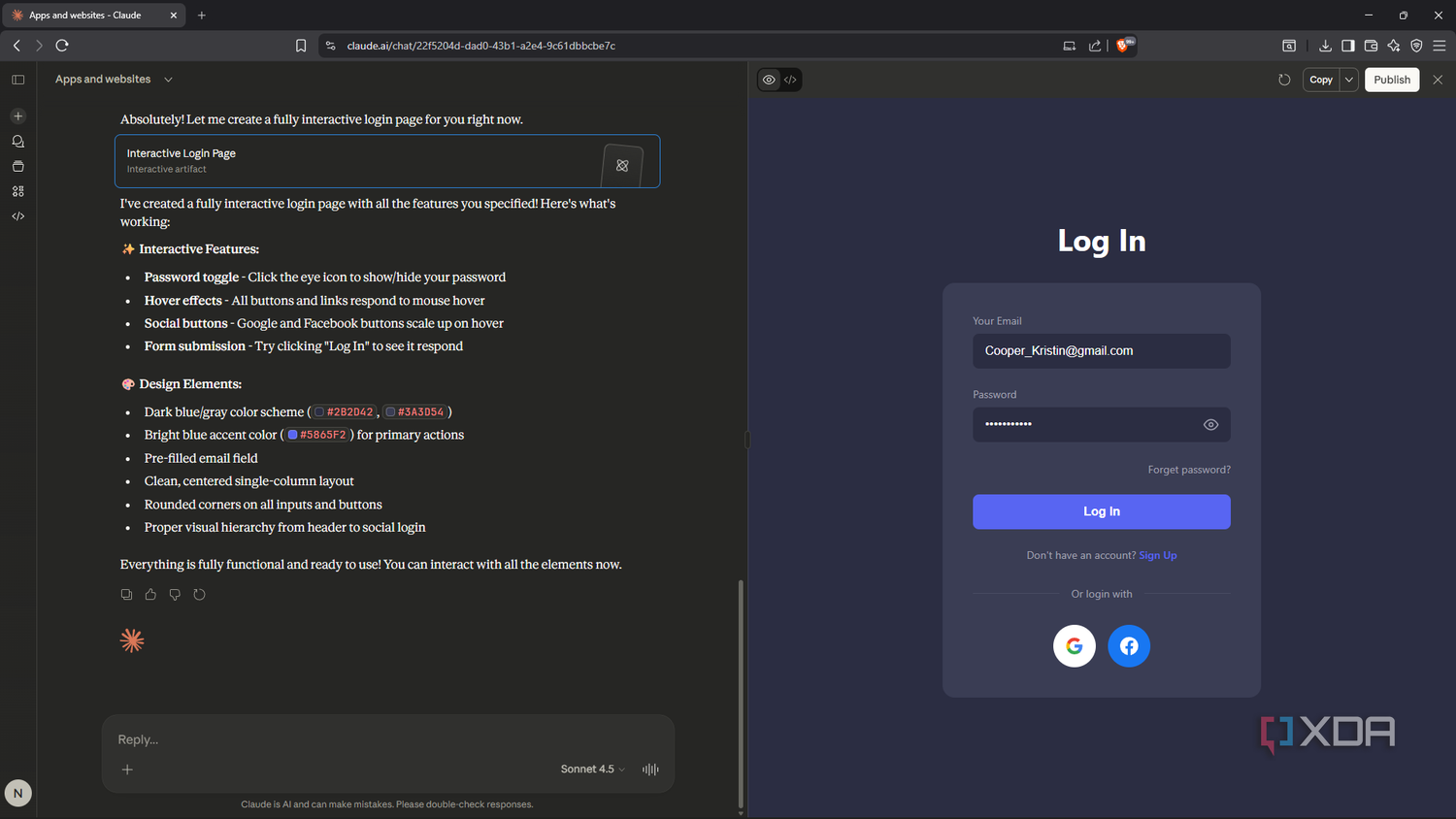Click the Forget password? link
Viewport: 1456px width, 819px height.
click(1189, 470)
